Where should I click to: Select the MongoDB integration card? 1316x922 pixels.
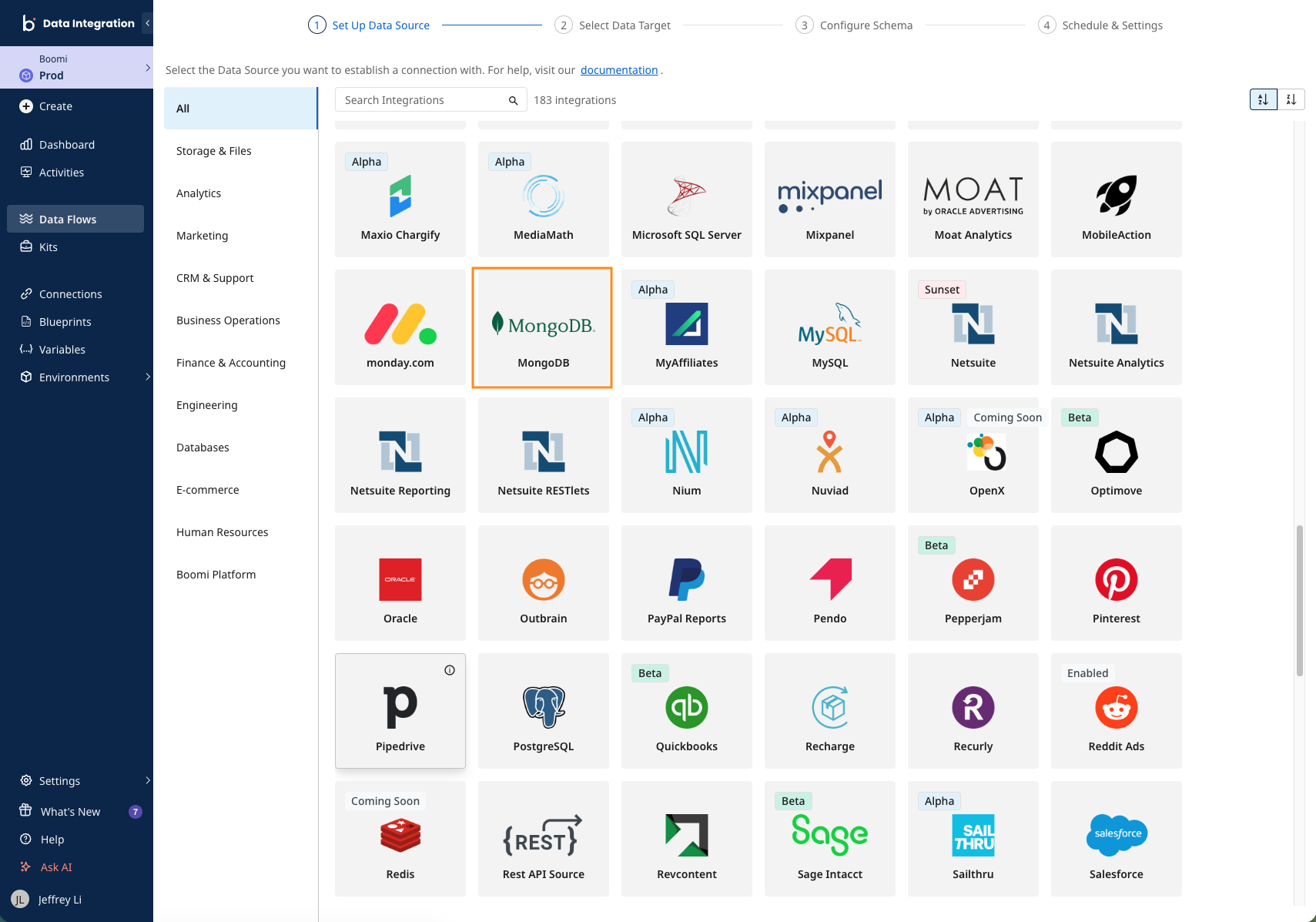point(543,327)
